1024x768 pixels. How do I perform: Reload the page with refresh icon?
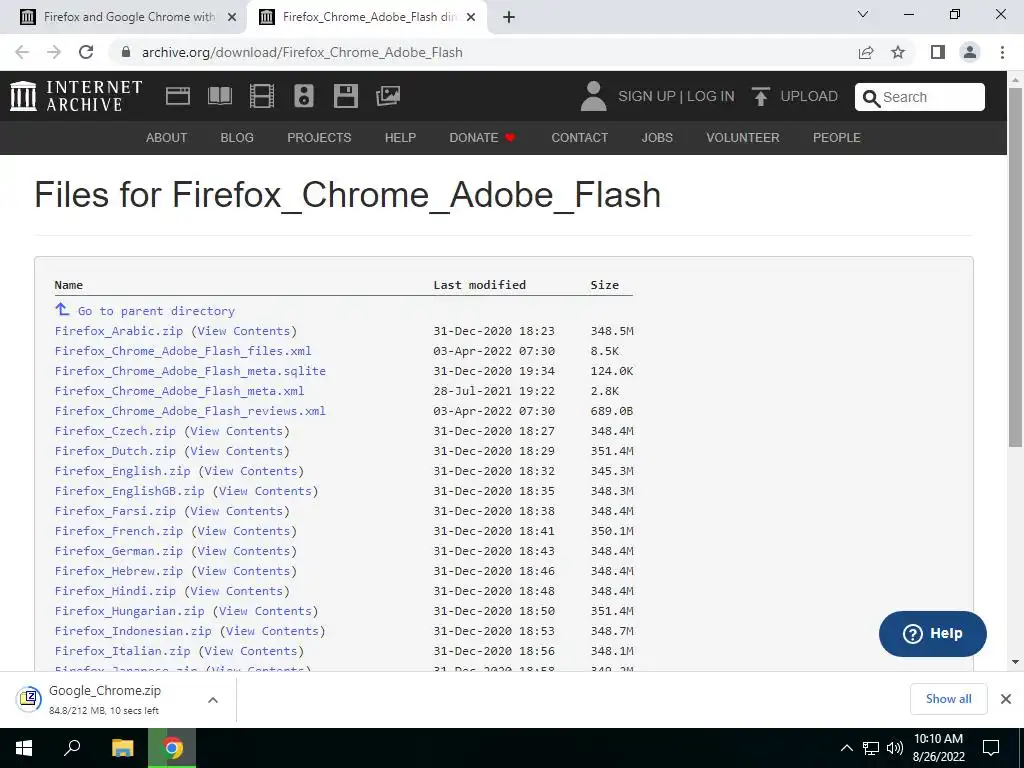(x=86, y=52)
